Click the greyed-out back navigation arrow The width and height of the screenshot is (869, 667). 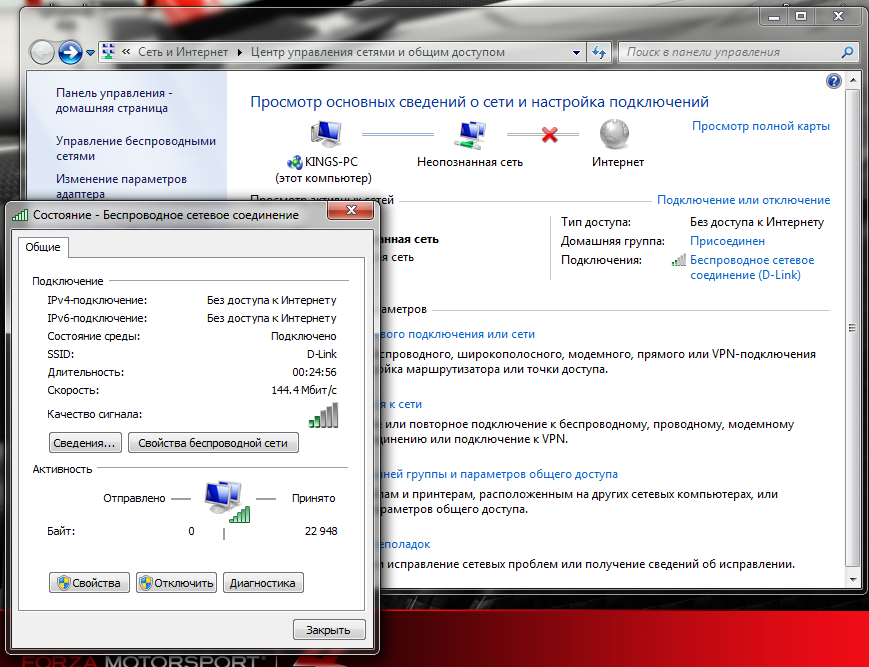[42, 53]
